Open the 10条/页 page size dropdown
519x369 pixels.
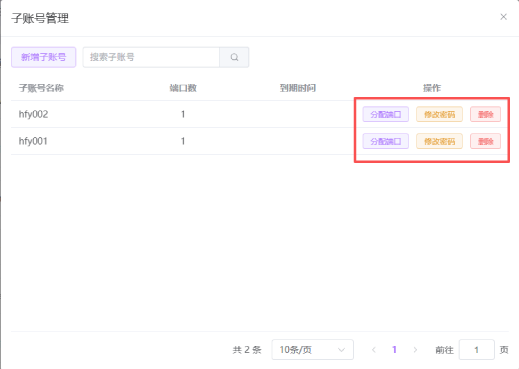point(313,350)
